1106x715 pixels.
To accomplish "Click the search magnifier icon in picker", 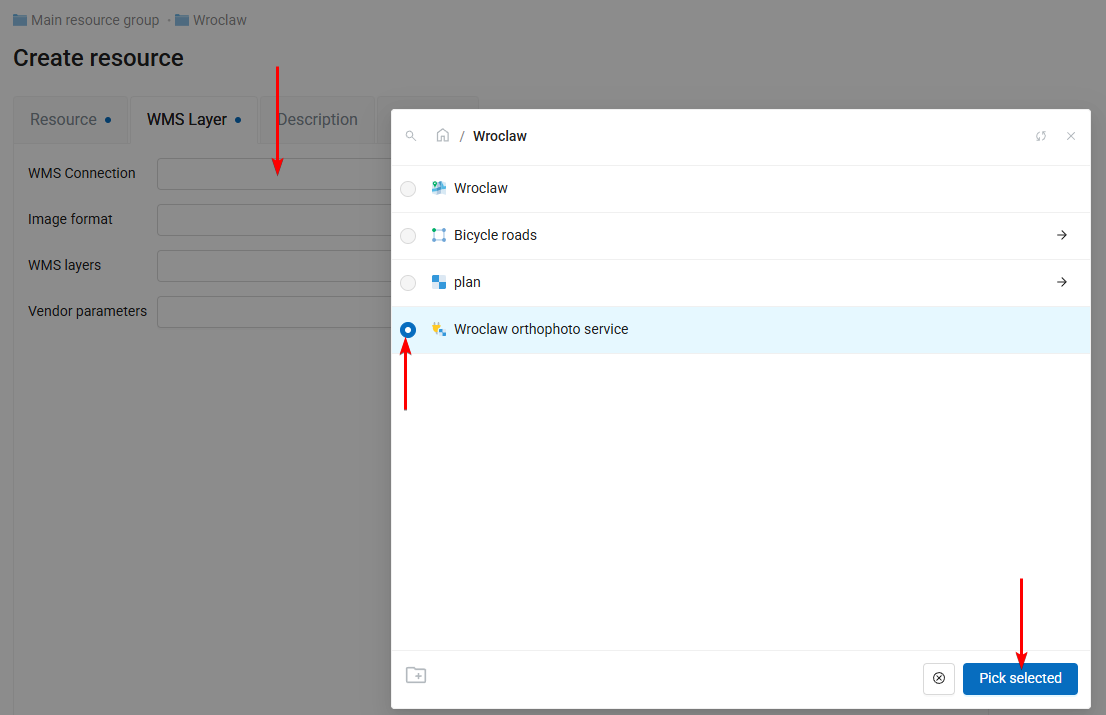I will pos(411,136).
